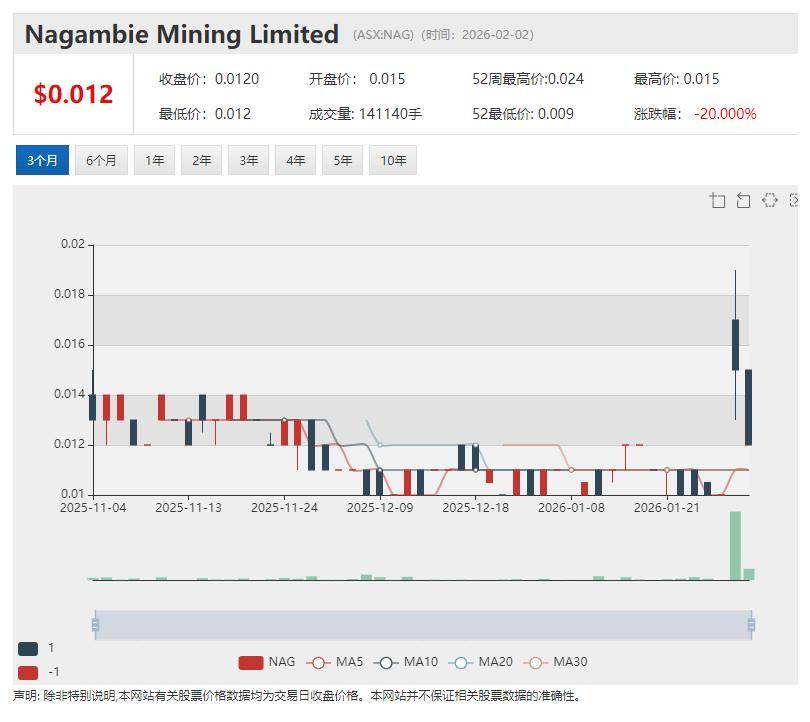Toggle the NAG candlestick series in legend
The width and height of the screenshot is (810, 722).
[267, 662]
